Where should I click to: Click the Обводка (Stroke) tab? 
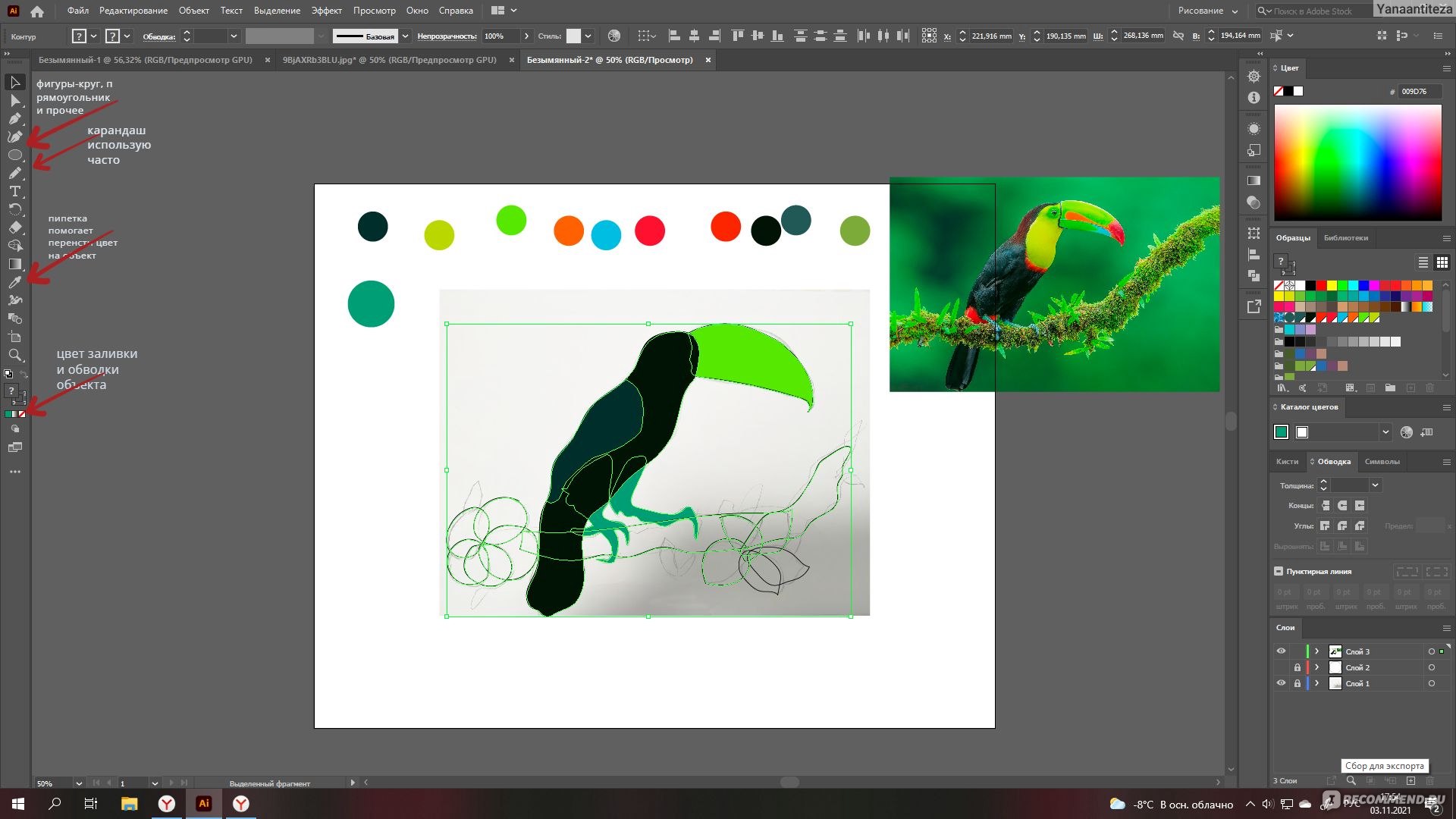point(1333,462)
